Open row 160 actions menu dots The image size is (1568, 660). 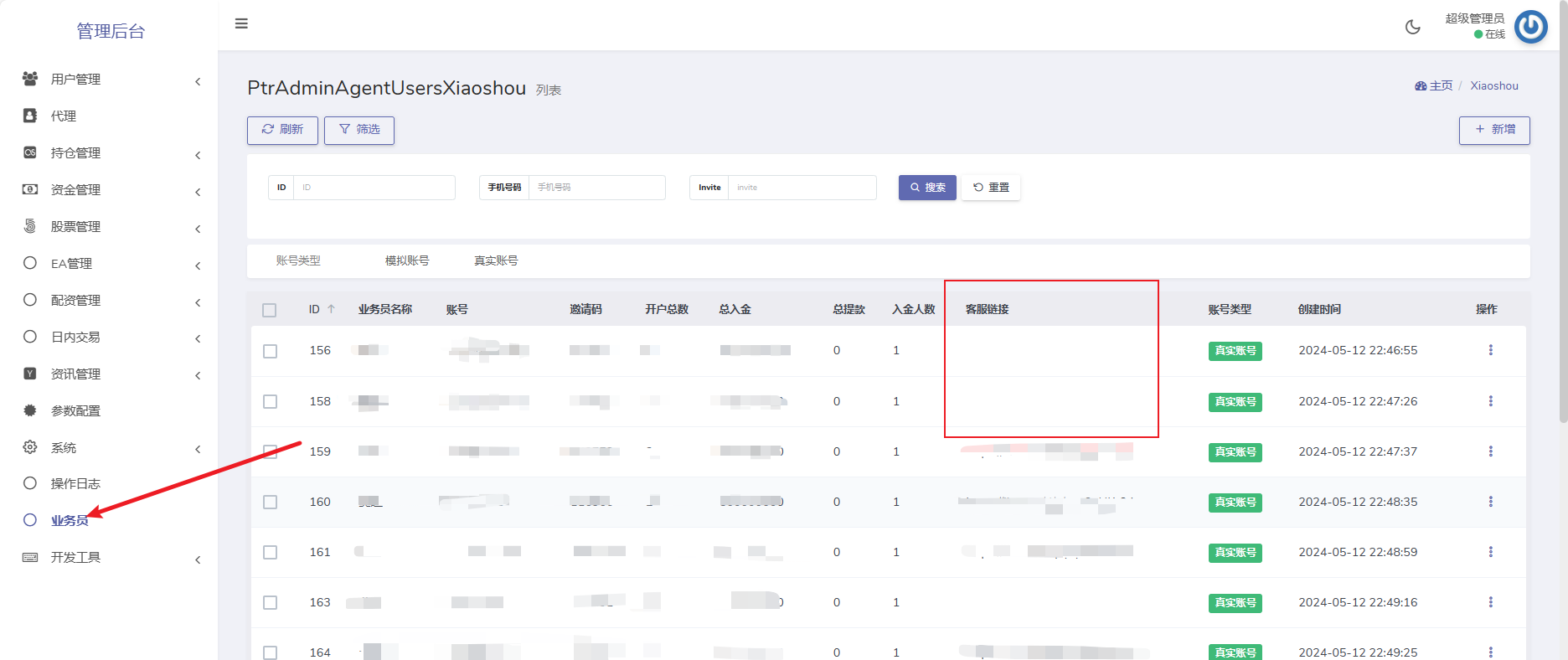tap(1490, 502)
